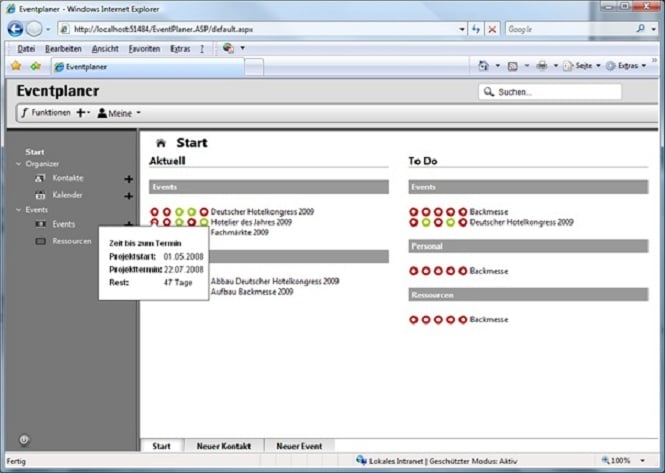Switch to the Neuer Kontakt tab
The image size is (665, 473).
224,446
